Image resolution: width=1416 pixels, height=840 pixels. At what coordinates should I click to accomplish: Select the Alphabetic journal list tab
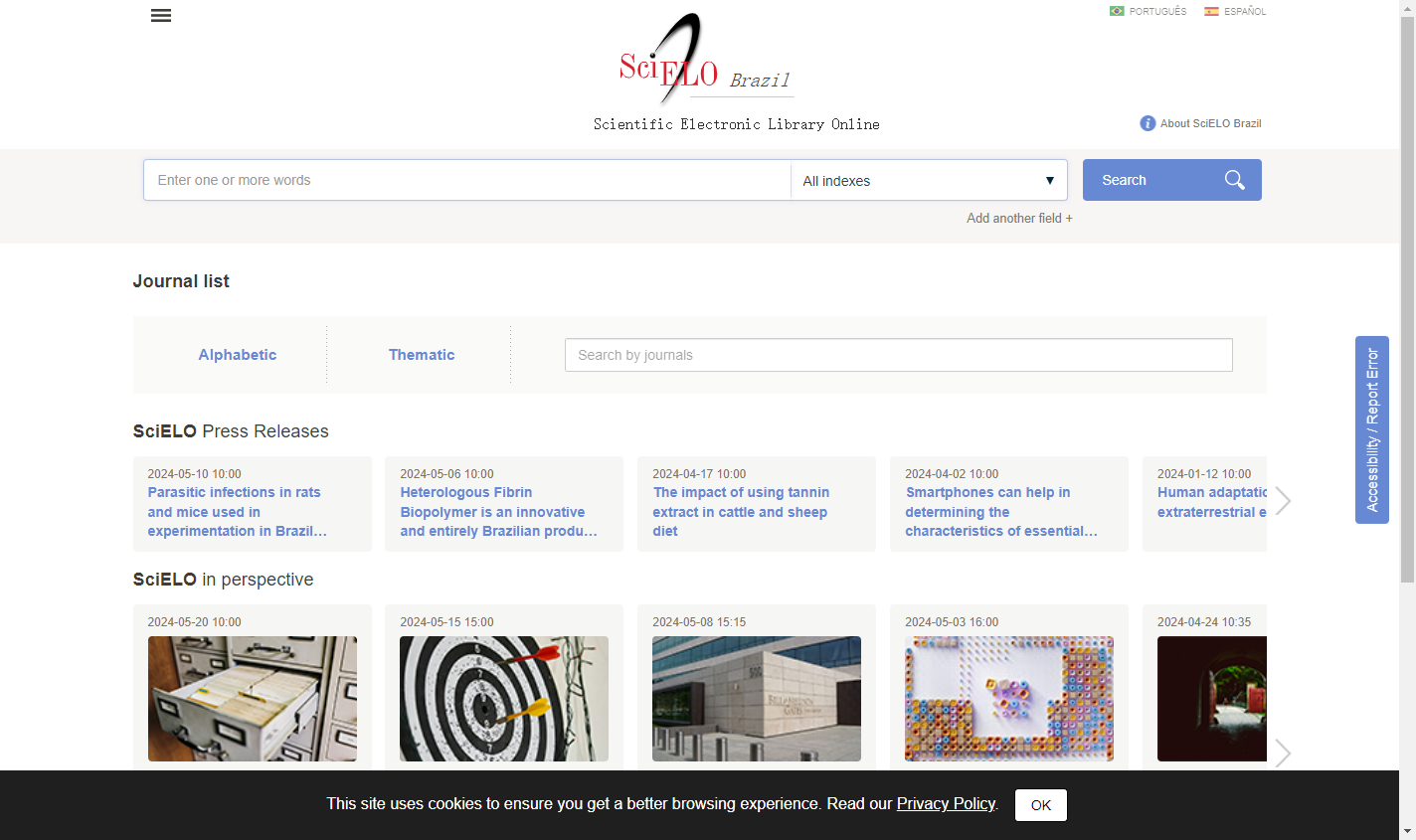[x=238, y=355]
